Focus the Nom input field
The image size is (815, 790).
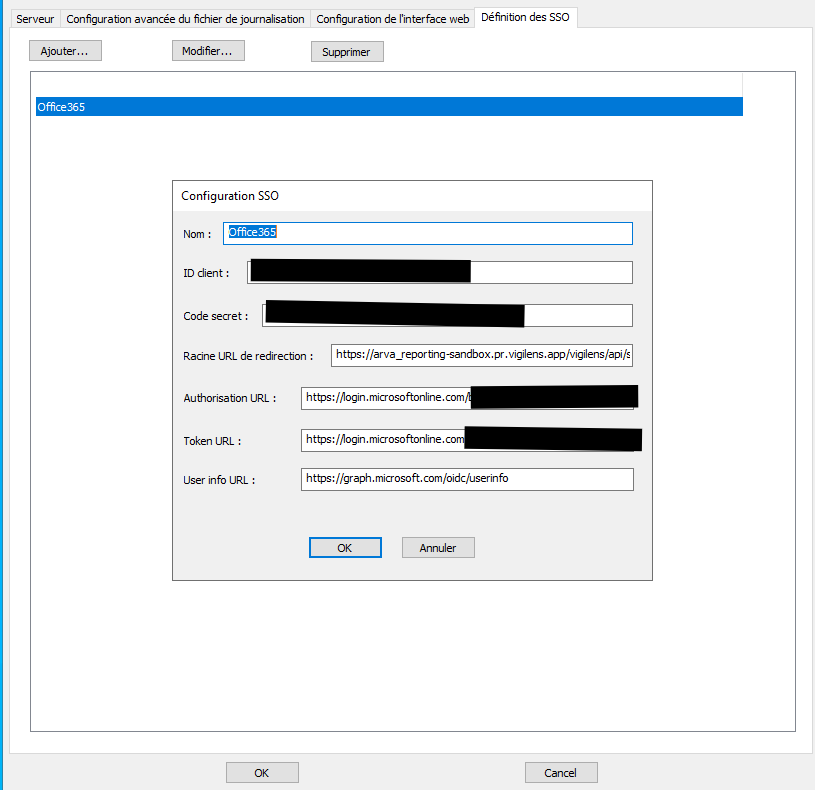[x=428, y=233]
